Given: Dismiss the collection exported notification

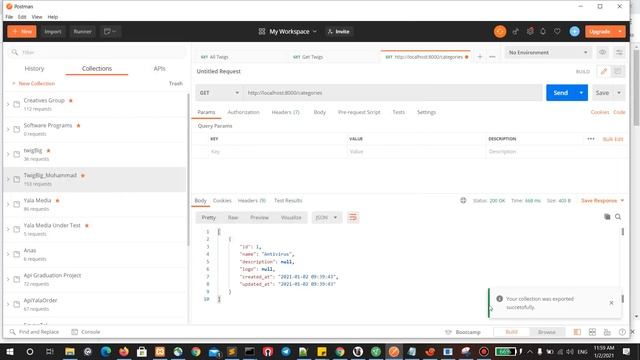Looking at the screenshot, I should [x=611, y=303].
